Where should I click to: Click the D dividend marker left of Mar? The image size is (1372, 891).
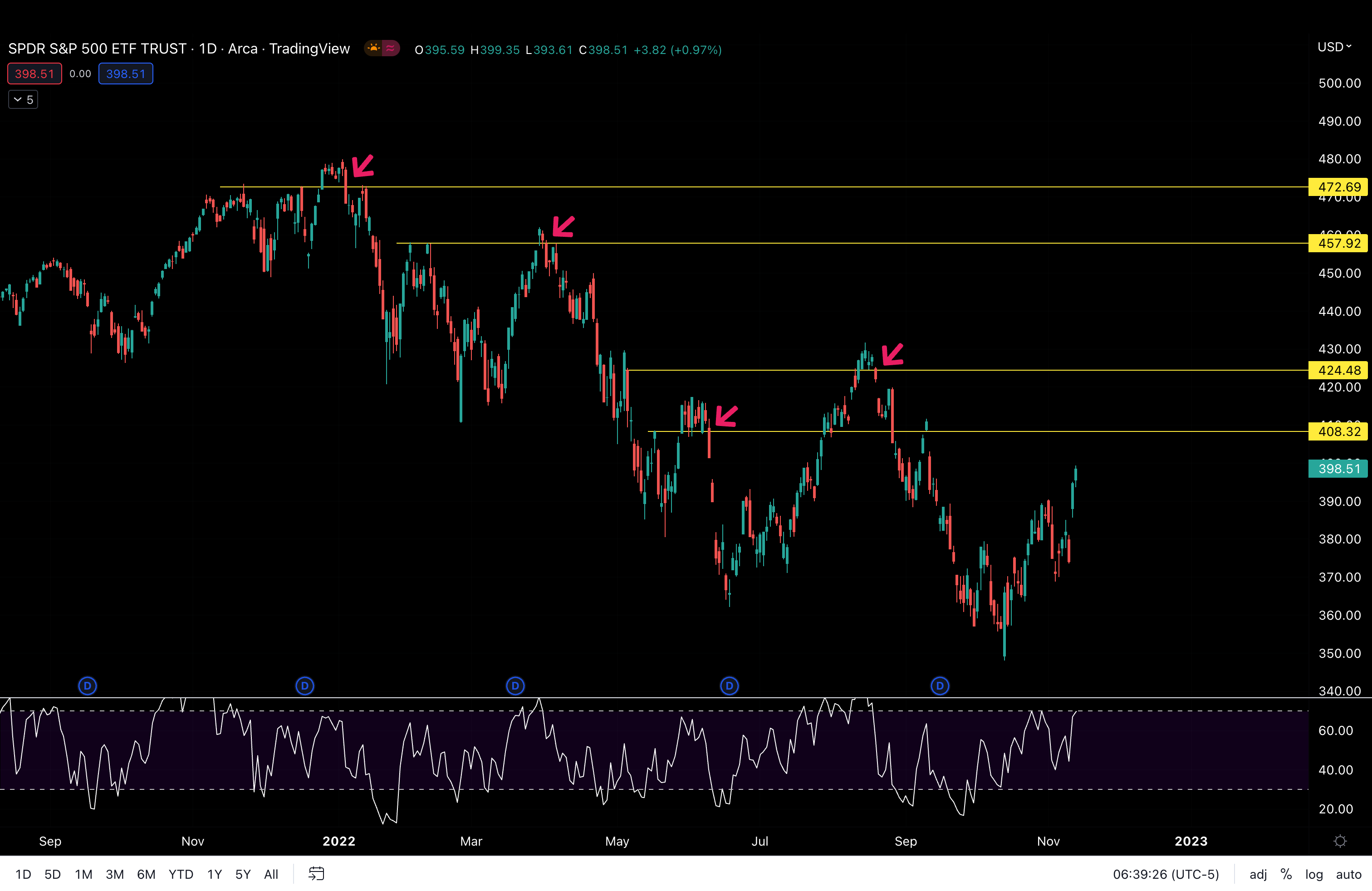pos(515,686)
